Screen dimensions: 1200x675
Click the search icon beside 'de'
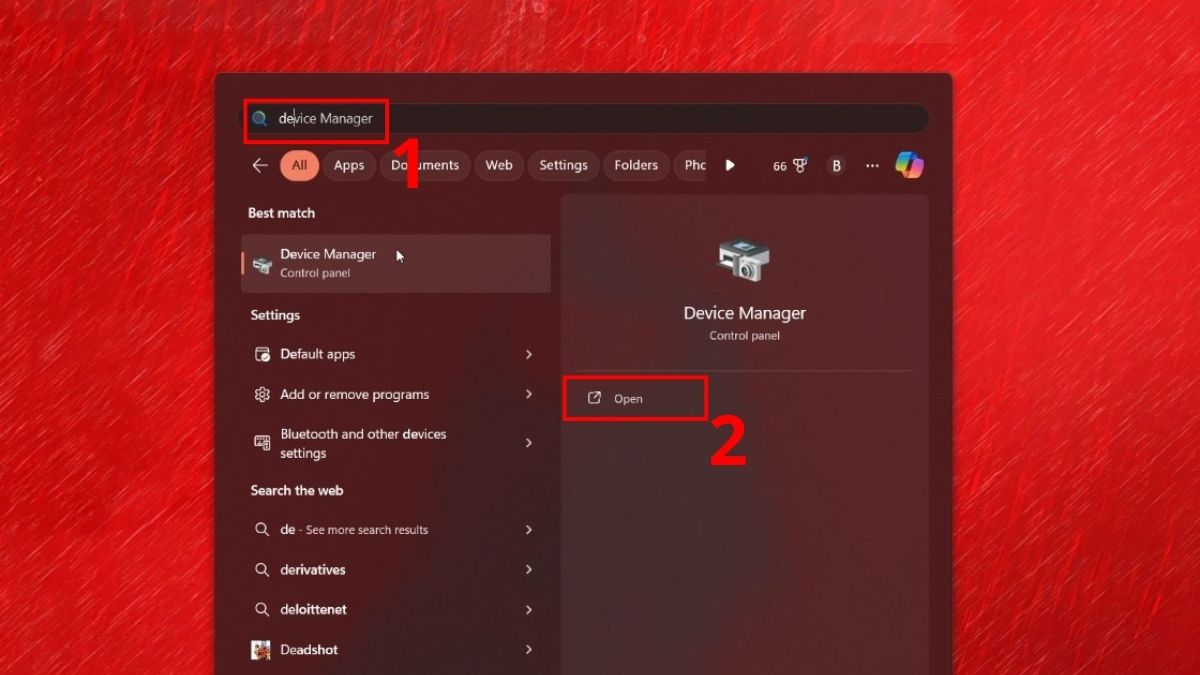pyautogui.click(x=262, y=529)
